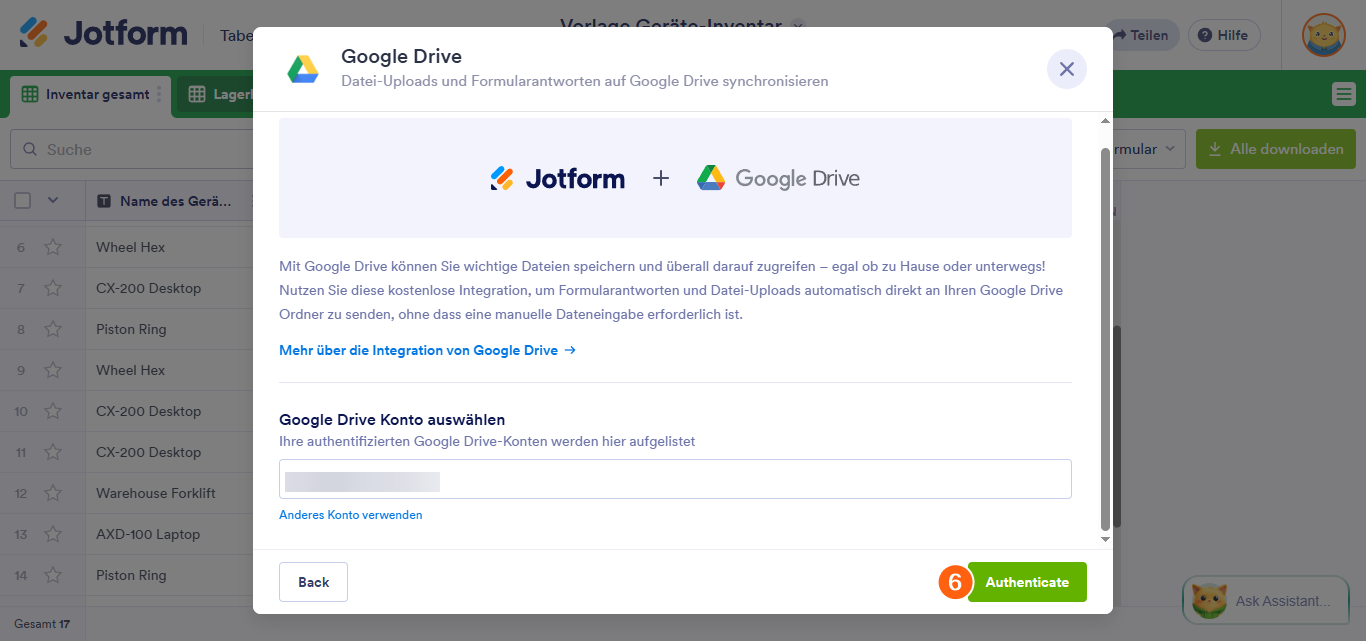Click the Ask Assistant cat icon
This screenshot has height=641, width=1366.
[1211, 601]
